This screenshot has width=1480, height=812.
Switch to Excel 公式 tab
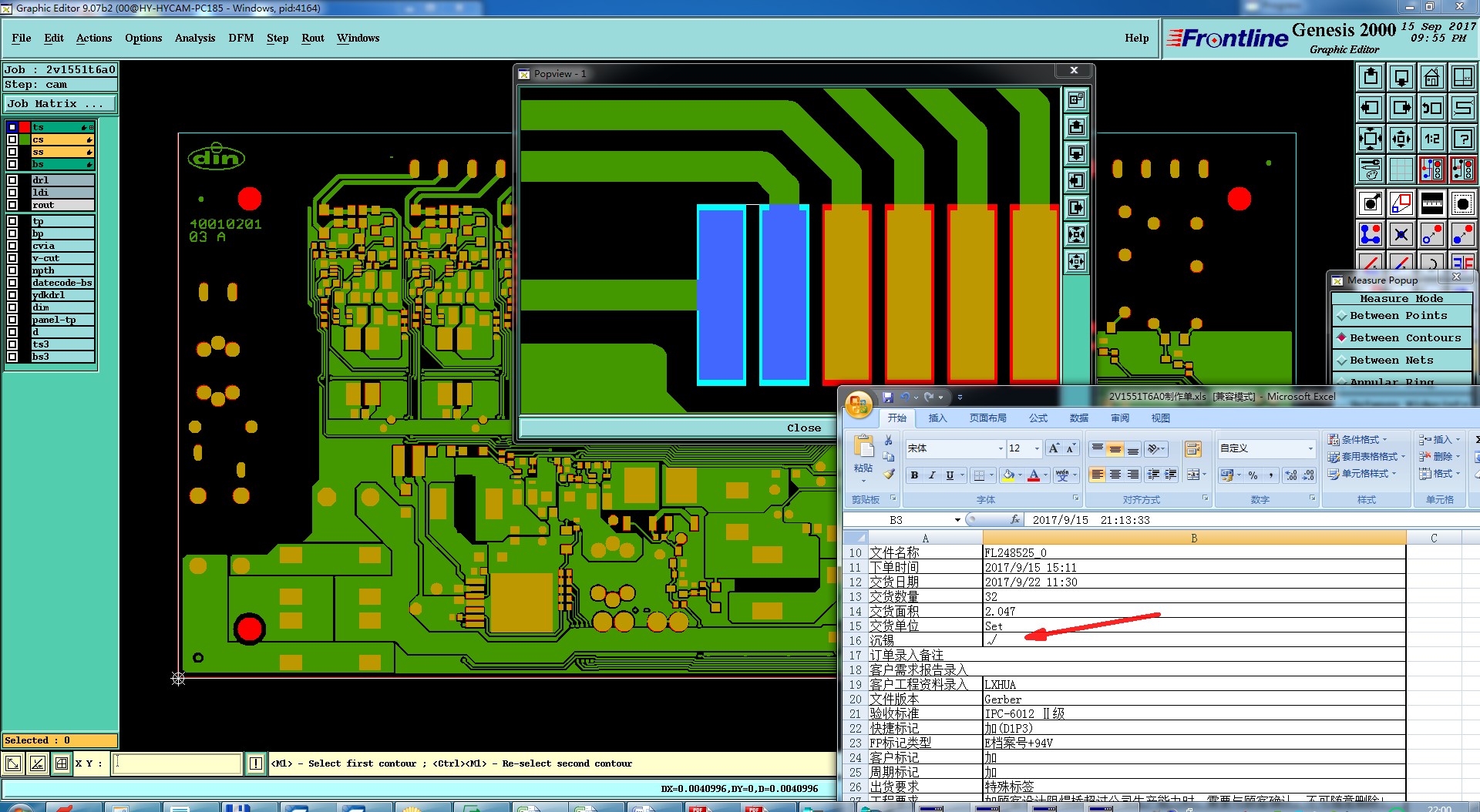(1038, 418)
